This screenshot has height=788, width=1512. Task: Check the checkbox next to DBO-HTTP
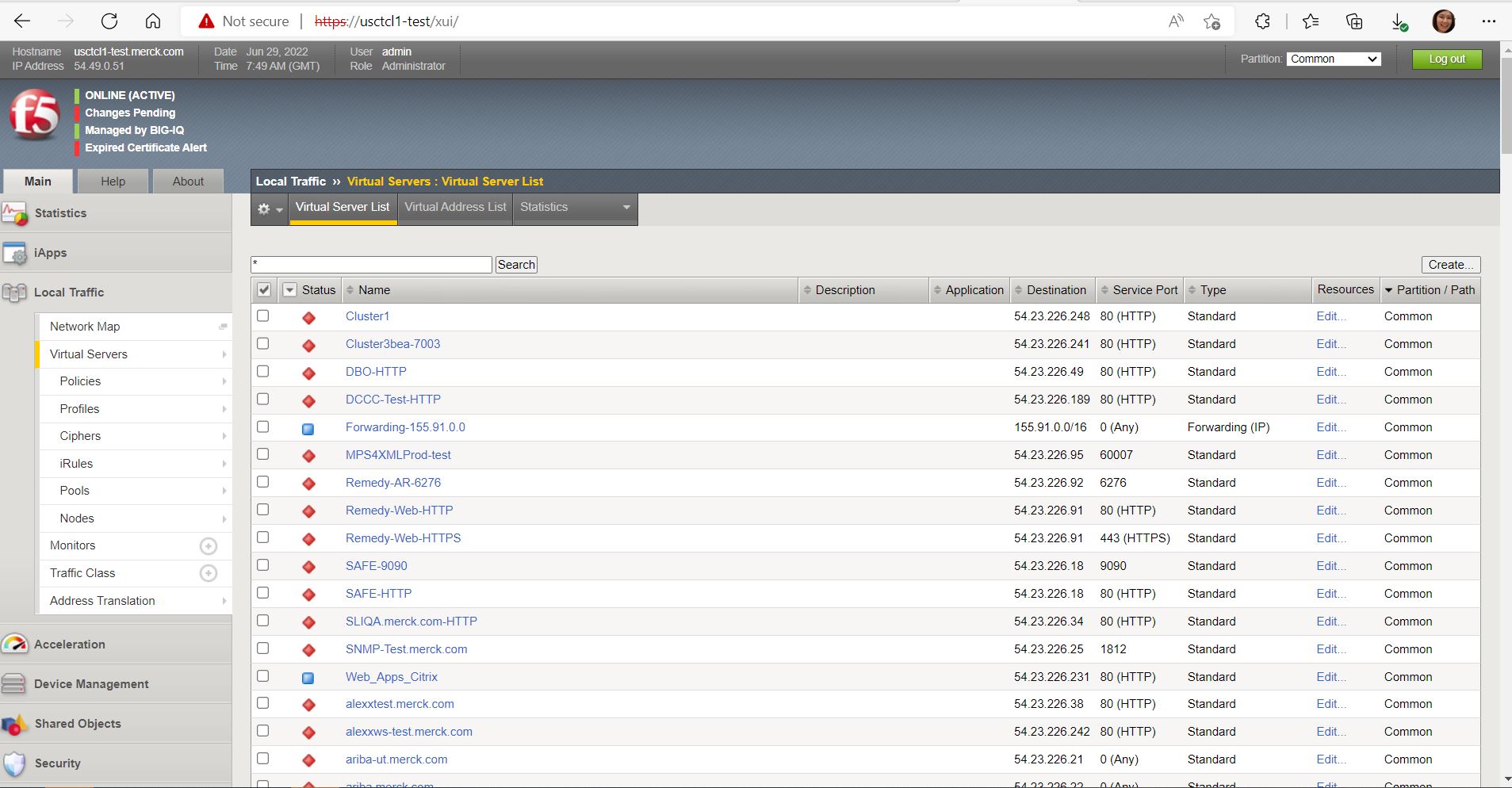click(263, 371)
